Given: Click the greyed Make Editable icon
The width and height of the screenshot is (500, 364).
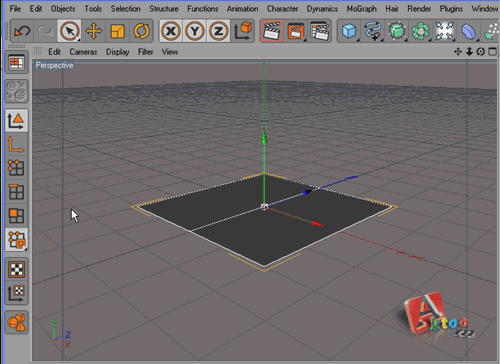Looking at the screenshot, I should point(16,91).
